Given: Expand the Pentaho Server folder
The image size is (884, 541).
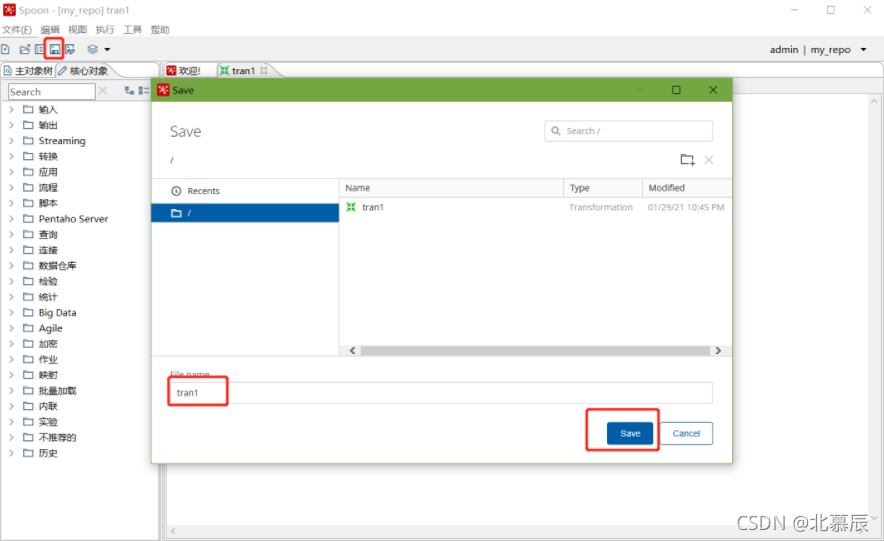Looking at the screenshot, I should pos(11,219).
